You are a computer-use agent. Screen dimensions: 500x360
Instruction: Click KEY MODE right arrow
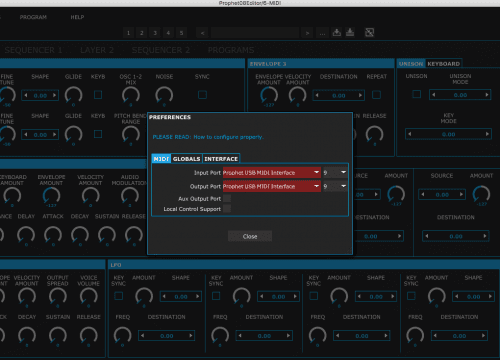click(487, 134)
